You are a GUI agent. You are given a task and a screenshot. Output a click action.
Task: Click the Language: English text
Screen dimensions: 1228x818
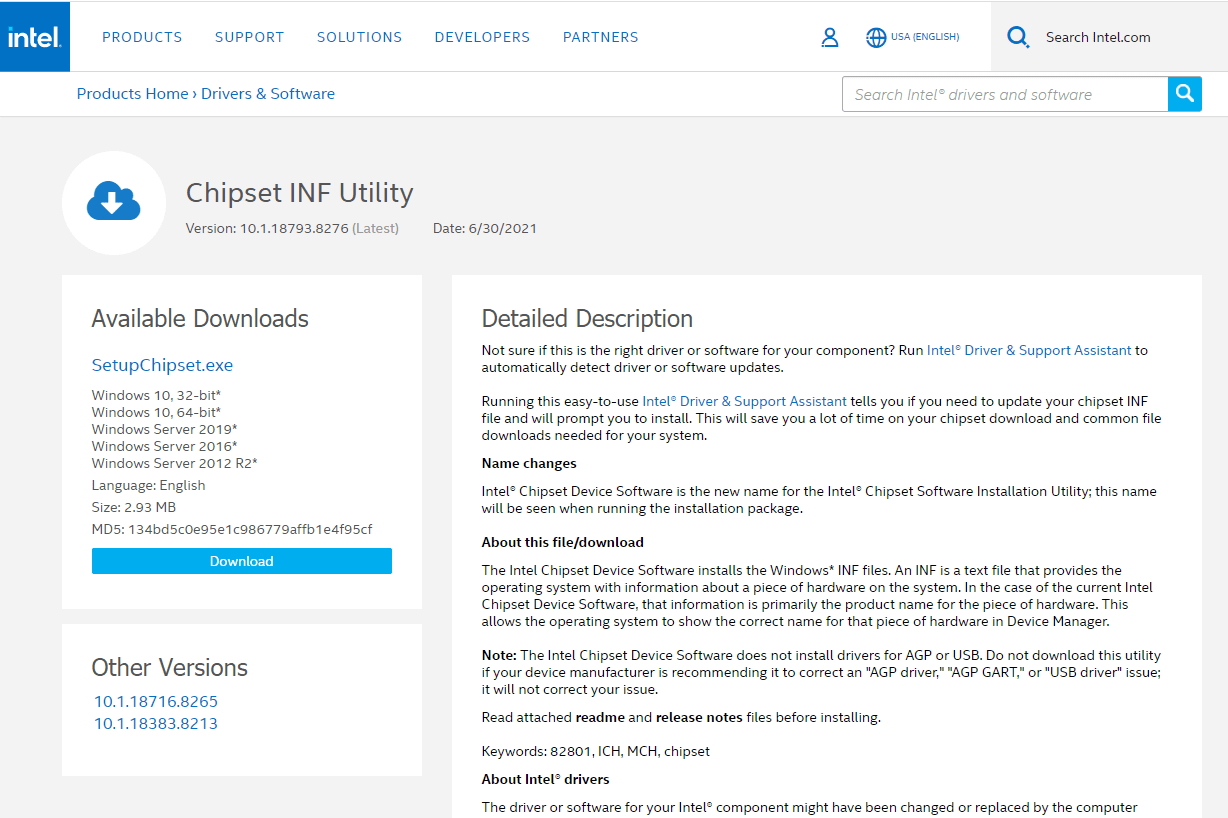[148, 485]
